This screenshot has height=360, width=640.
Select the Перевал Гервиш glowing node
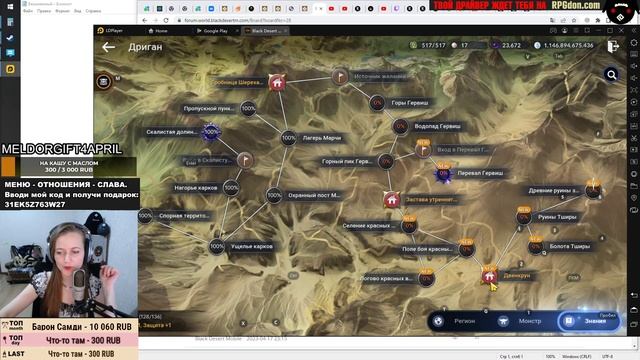click(x=443, y=174)
